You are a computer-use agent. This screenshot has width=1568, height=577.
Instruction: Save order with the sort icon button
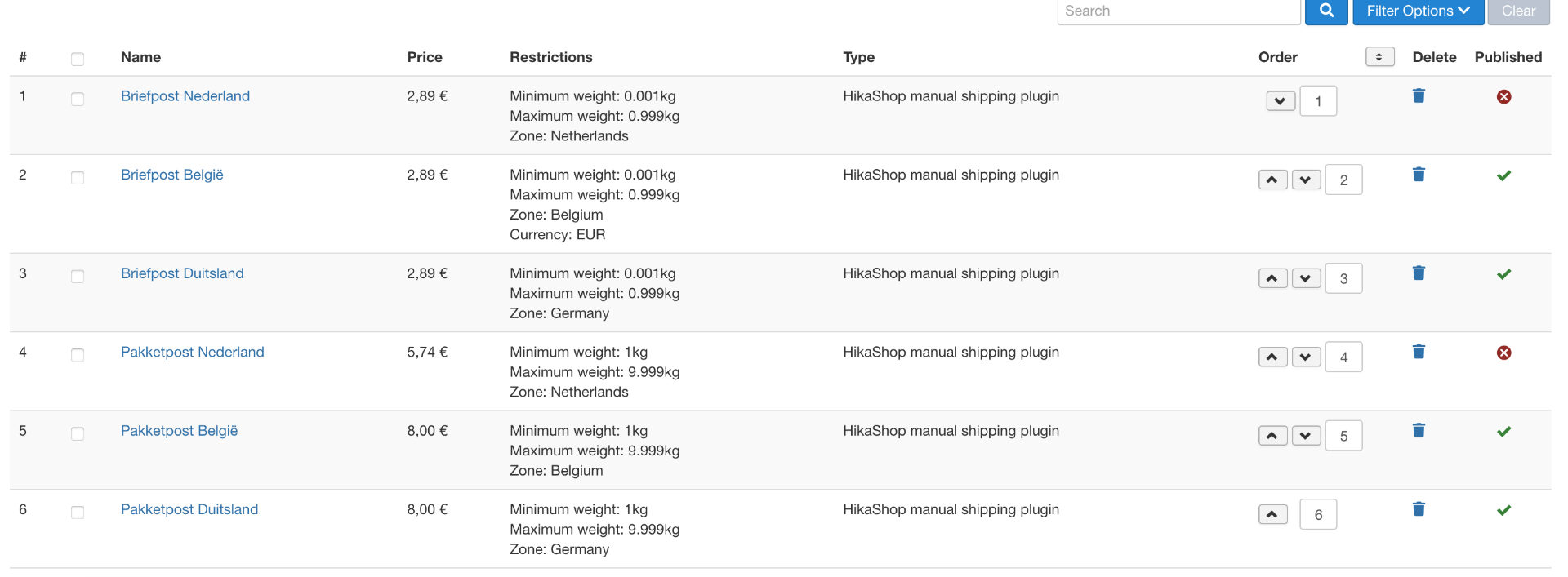coord(1379,57)
